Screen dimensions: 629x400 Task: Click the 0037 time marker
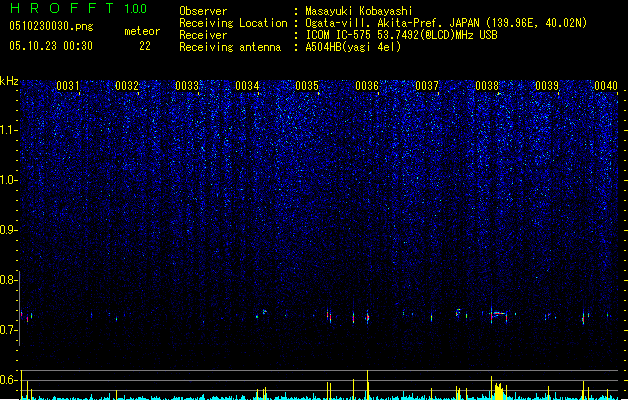coord(427,86)
